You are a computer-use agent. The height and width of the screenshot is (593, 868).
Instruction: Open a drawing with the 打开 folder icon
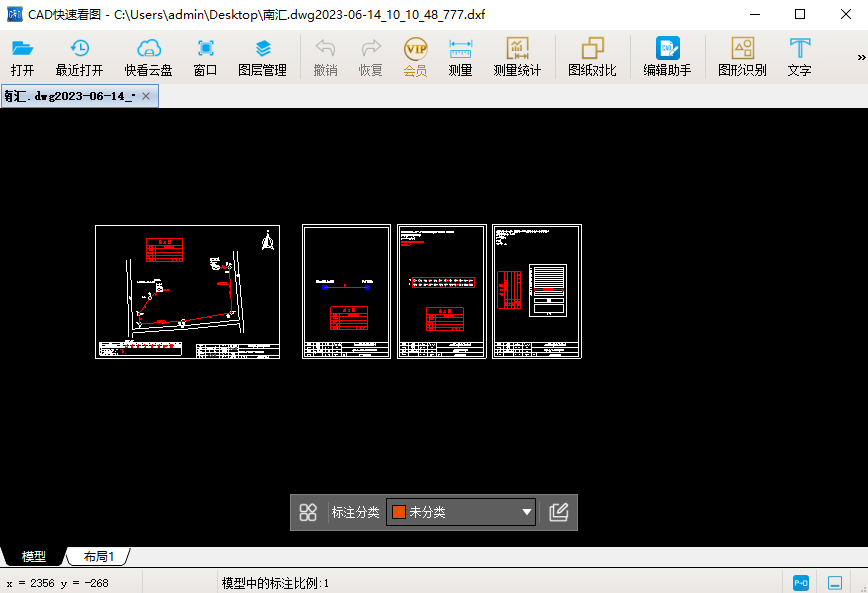(22, 57)
